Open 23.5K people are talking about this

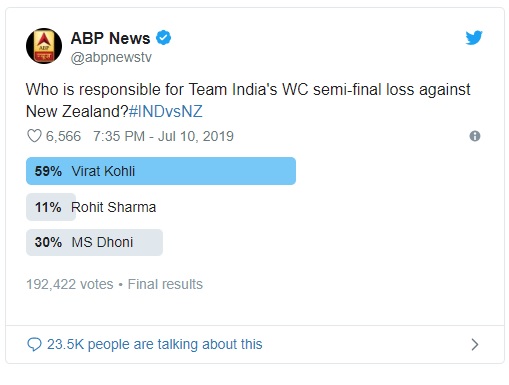155,344
